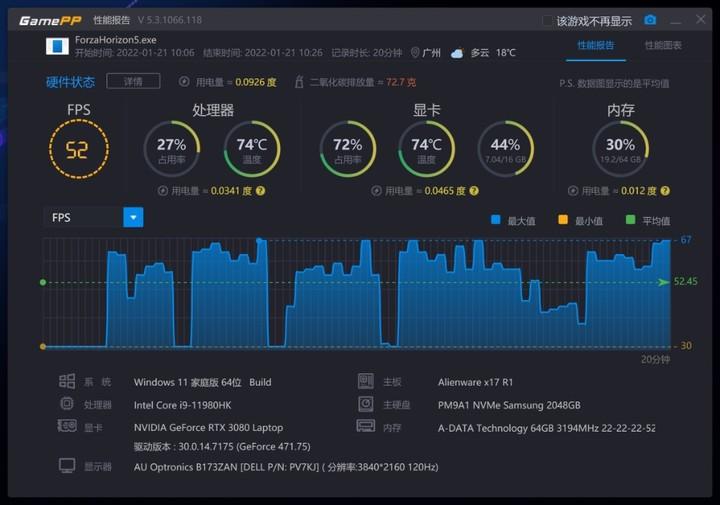
Task: Click the memory 30% usage gauge
Action: pyautogui.click(x=620, y=149)
